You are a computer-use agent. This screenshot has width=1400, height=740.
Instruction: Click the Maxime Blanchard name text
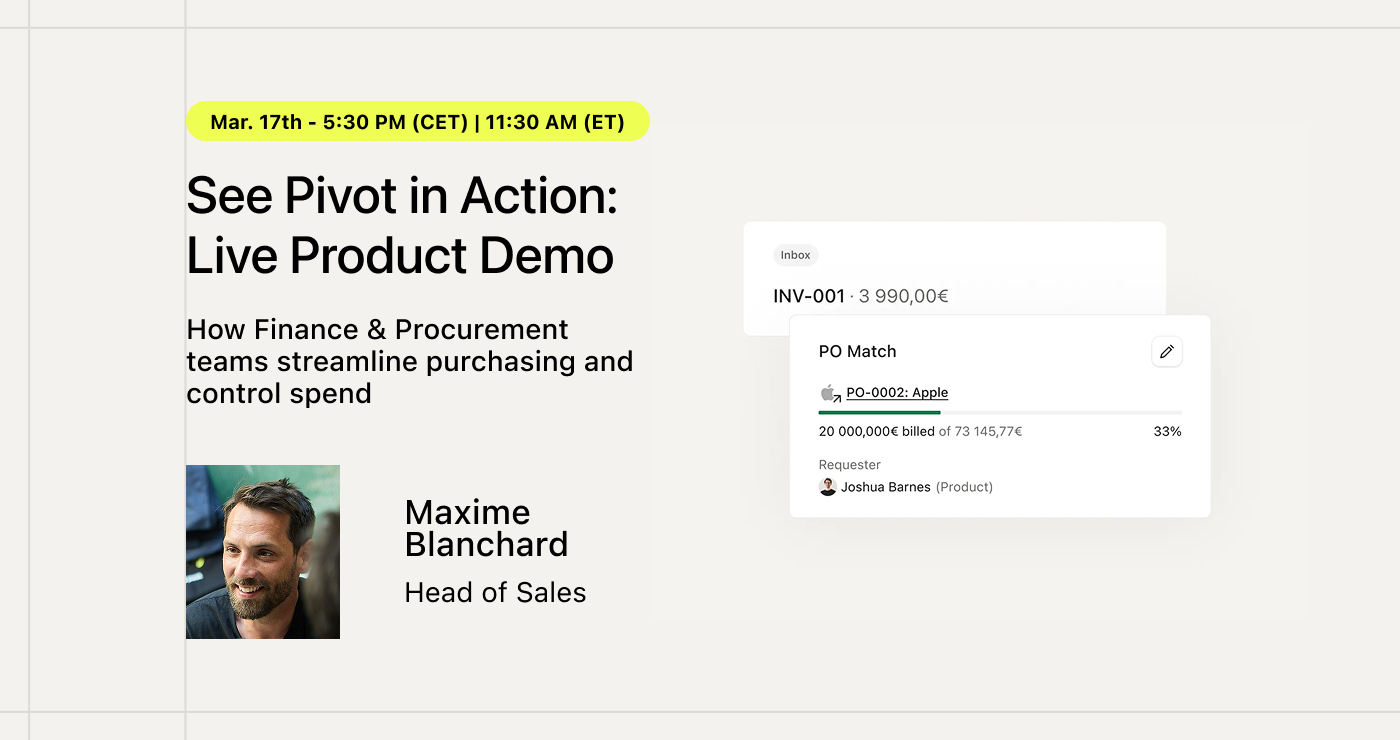487,528
